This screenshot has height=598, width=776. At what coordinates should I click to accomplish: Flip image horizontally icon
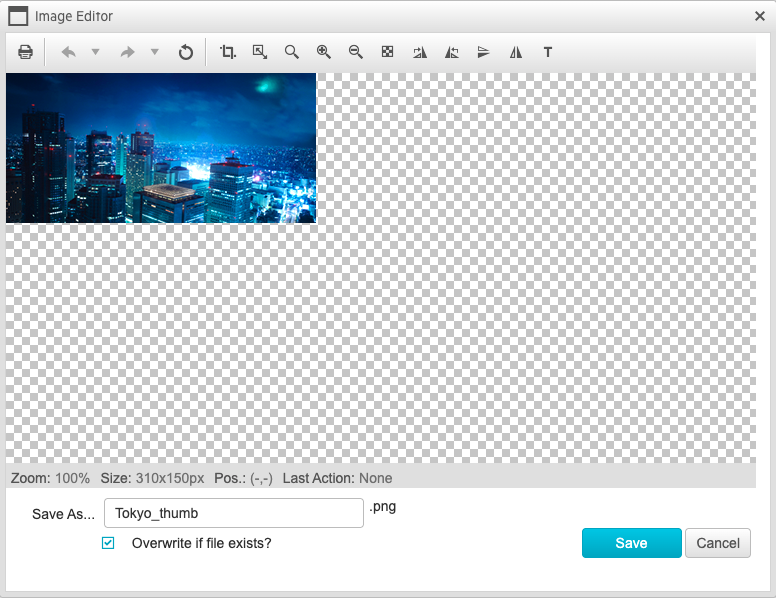(x=516, y=52)
